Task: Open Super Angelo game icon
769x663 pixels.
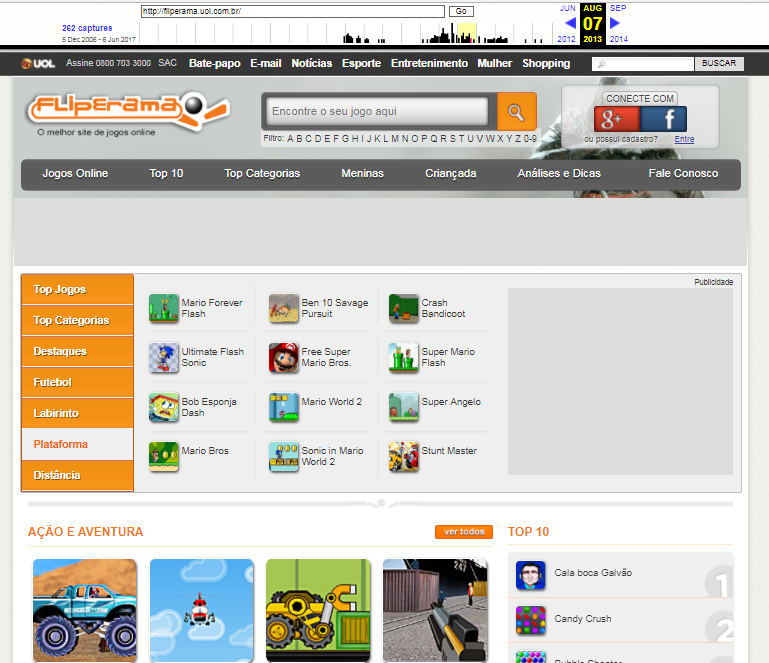Action: click(404, 407)
